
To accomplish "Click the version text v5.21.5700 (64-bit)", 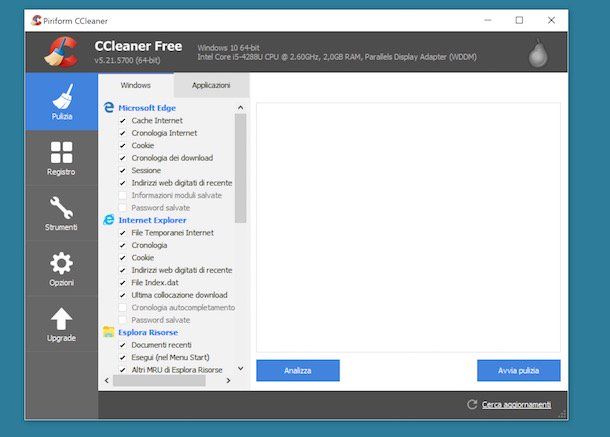I will point(127,60).
